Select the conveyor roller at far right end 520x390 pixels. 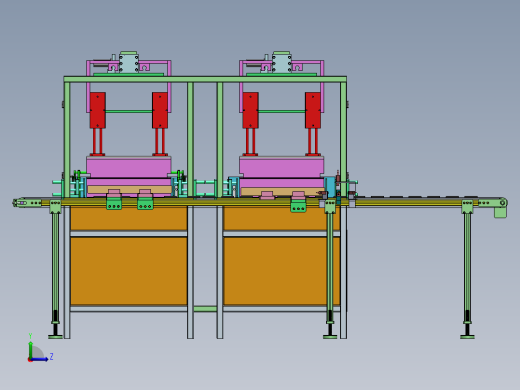pos(503,202)
